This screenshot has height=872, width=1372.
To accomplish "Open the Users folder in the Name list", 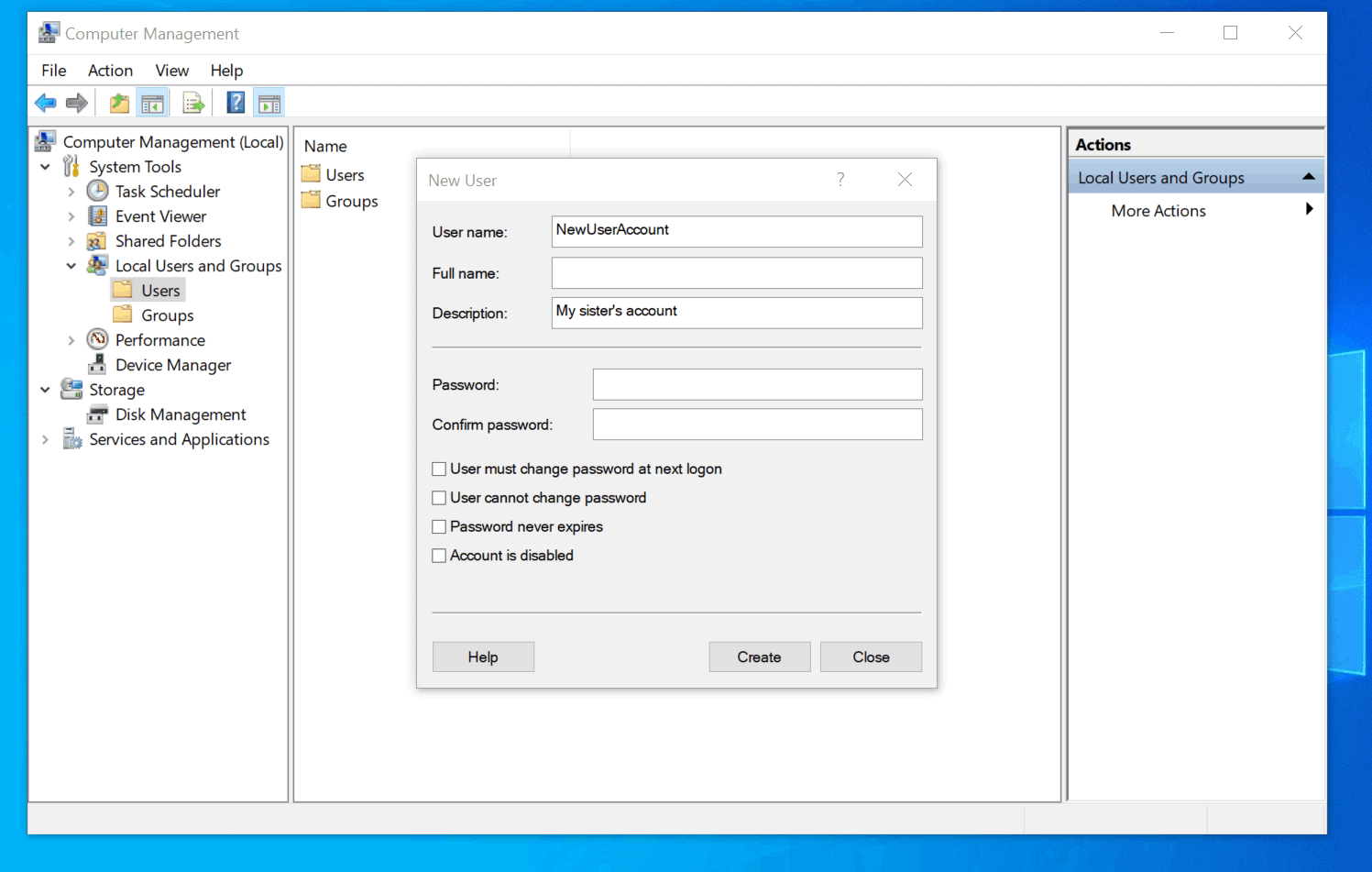I will click(346, 174).
